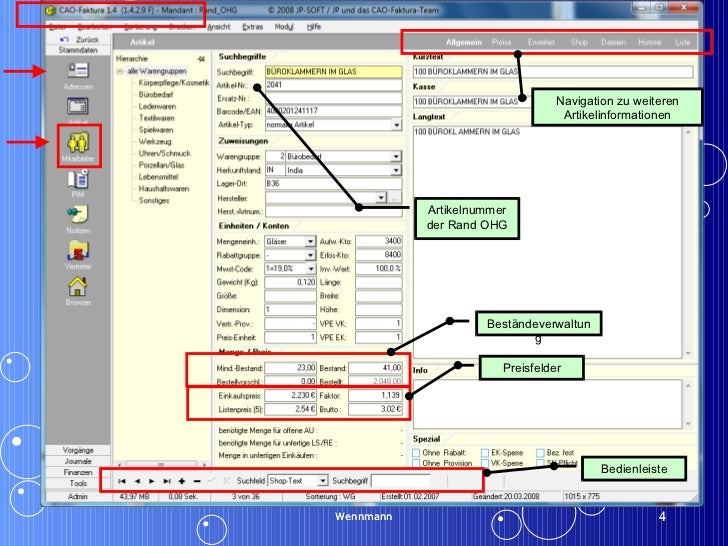Open the Extras menu
This screenshot has width=728, height=546.
pyautogui.click(x=253, y=27)
